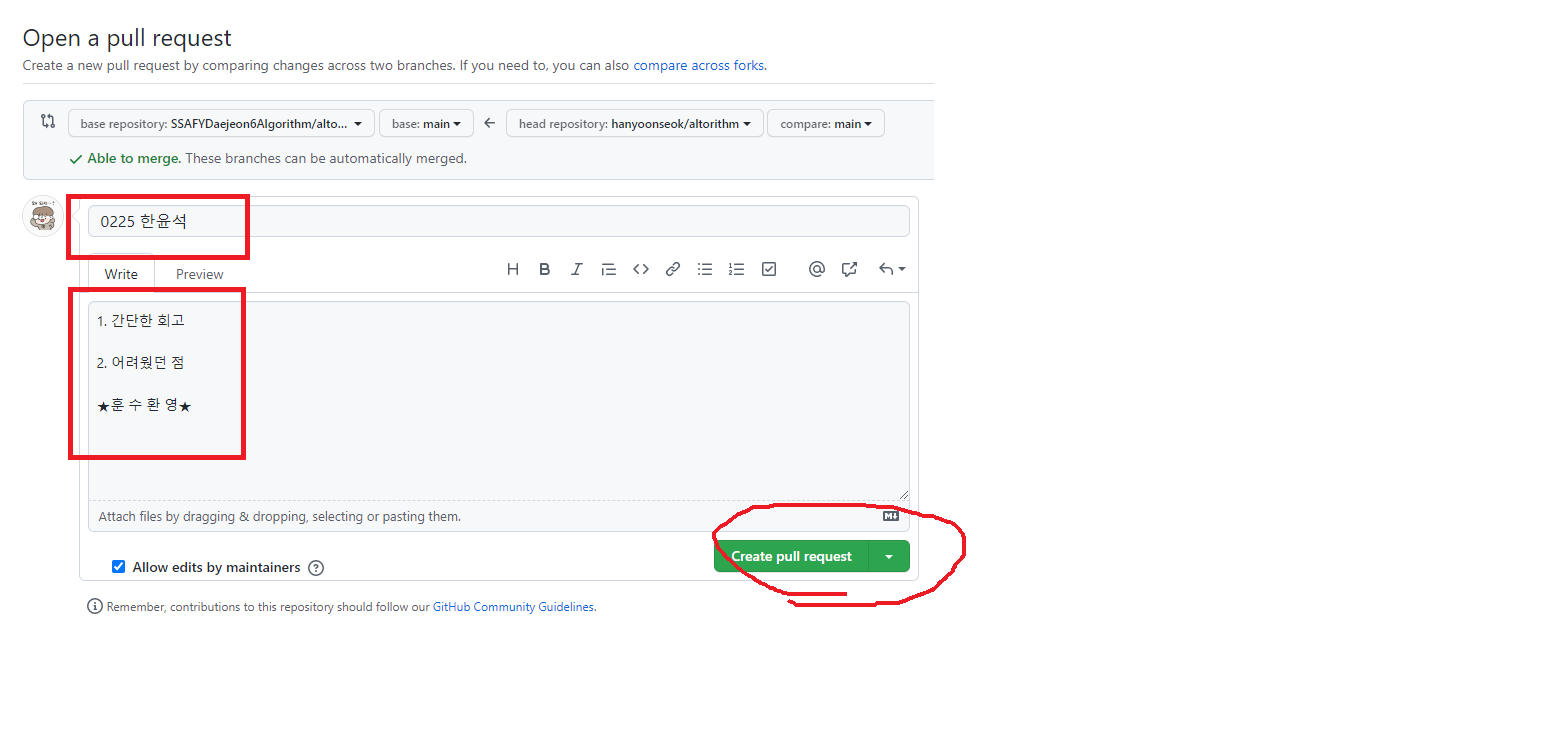Insert a numbered list
Viewport: 1566px width, 741px height.
coord(737,269)
